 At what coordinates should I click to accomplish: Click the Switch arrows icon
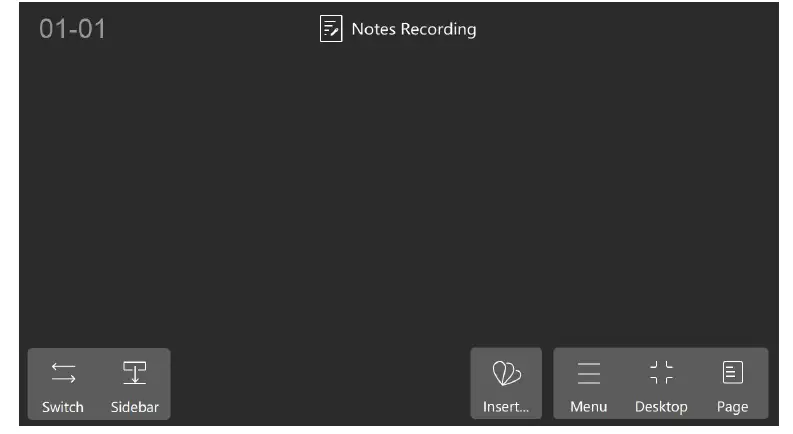click(63, 373)
